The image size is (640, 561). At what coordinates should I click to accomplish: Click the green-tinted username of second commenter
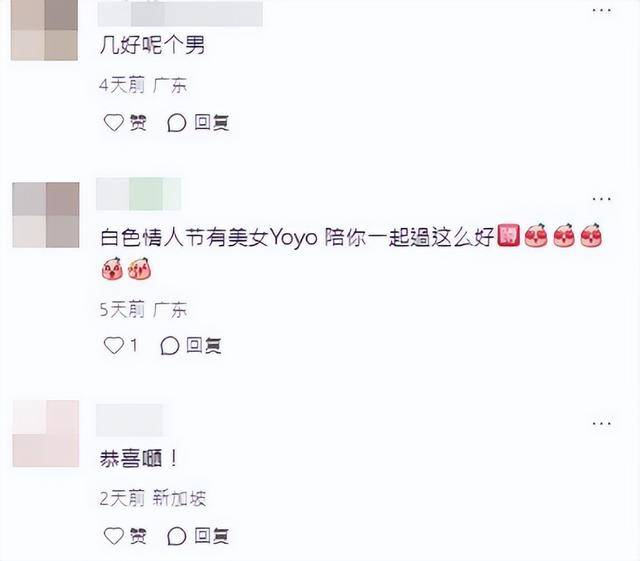pos(138,194)
